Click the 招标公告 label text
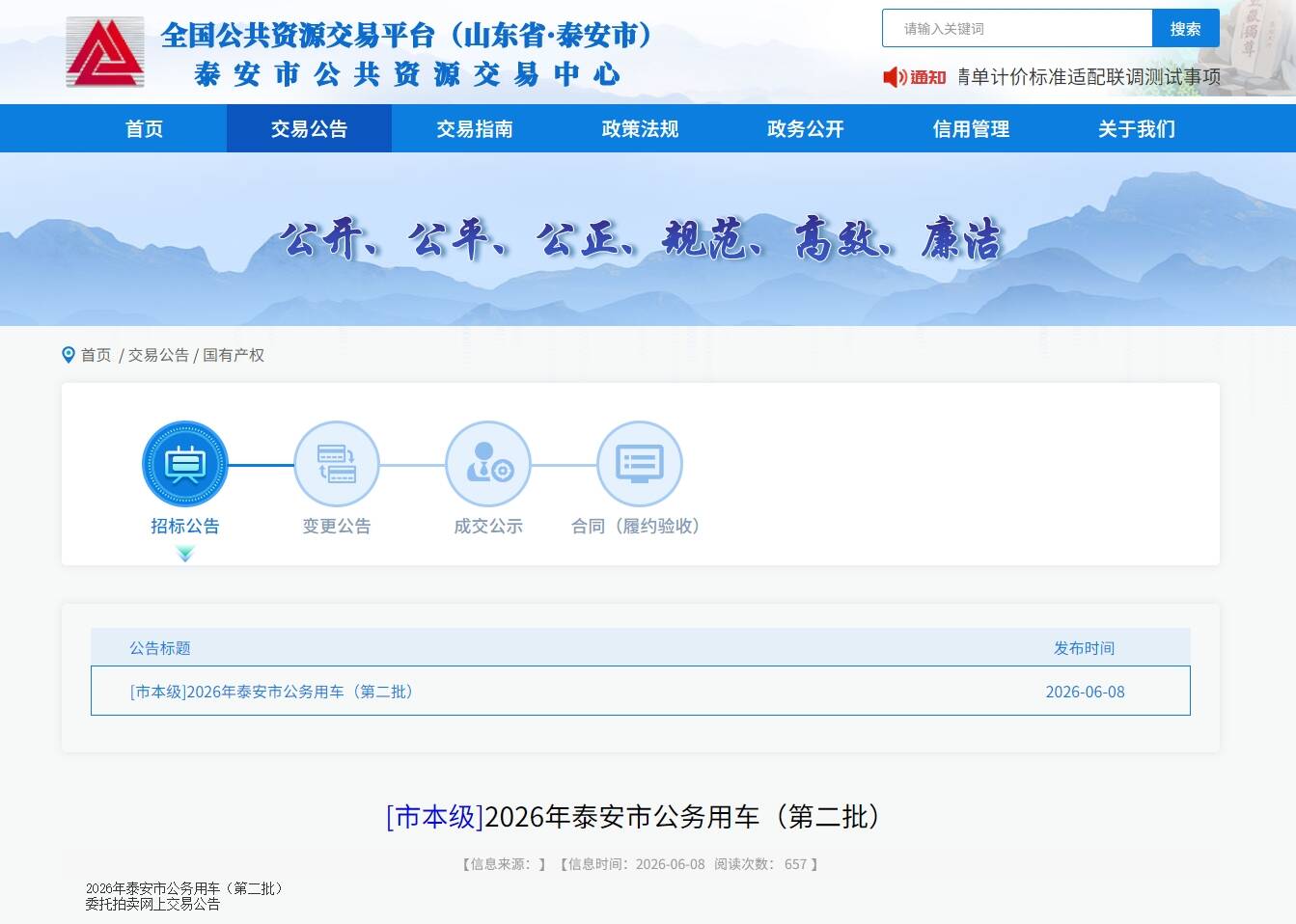The image size is (1296, 924). coord(185,526)
